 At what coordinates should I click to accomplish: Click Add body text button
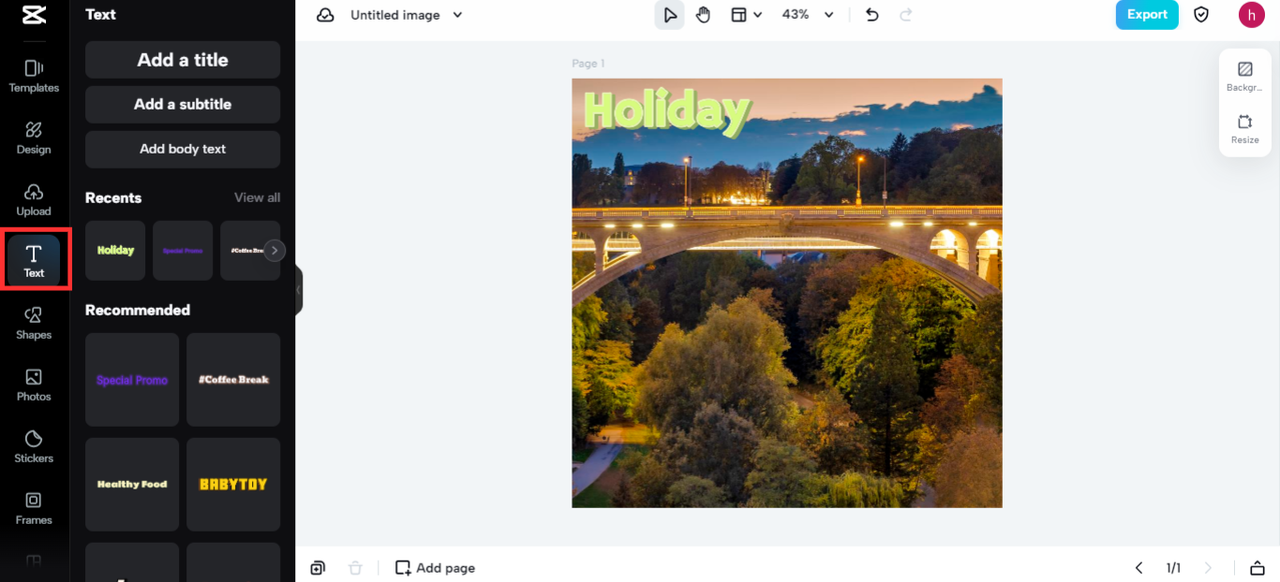182,149
